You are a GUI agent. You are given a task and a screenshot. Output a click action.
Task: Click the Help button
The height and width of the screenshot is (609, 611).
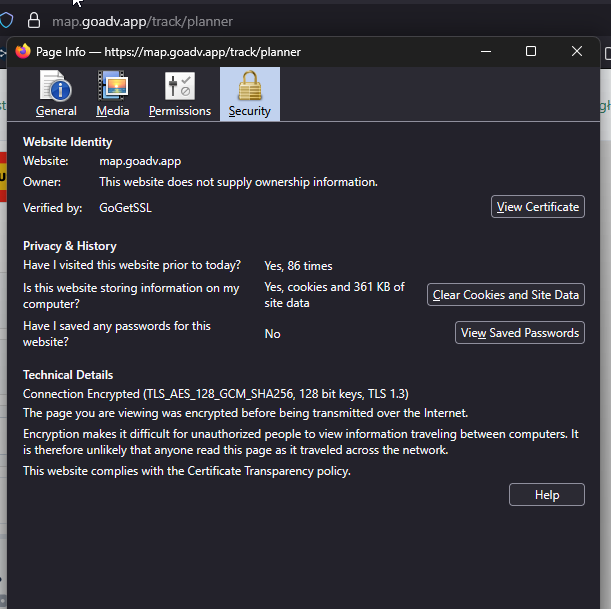tap(546, 495)
